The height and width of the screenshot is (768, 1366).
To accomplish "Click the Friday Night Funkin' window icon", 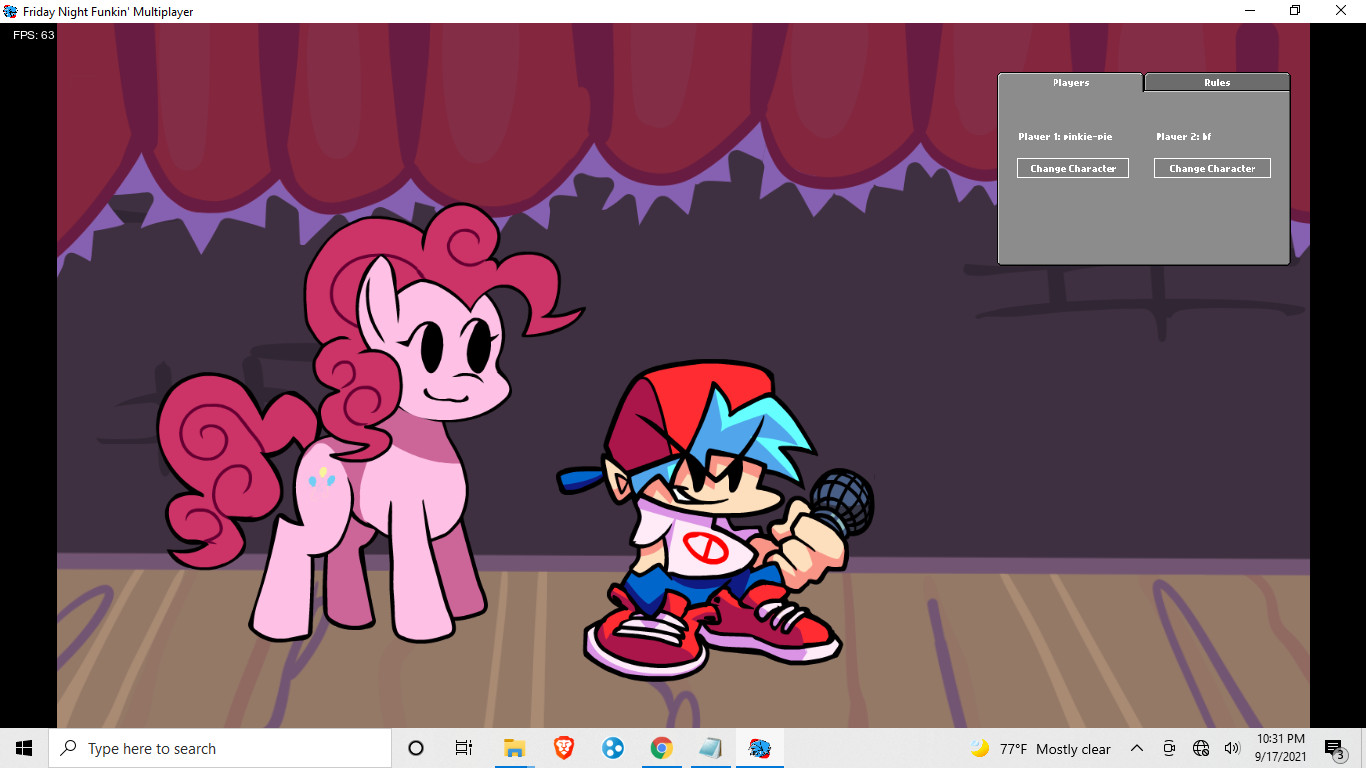I will [x=10, y=11].
